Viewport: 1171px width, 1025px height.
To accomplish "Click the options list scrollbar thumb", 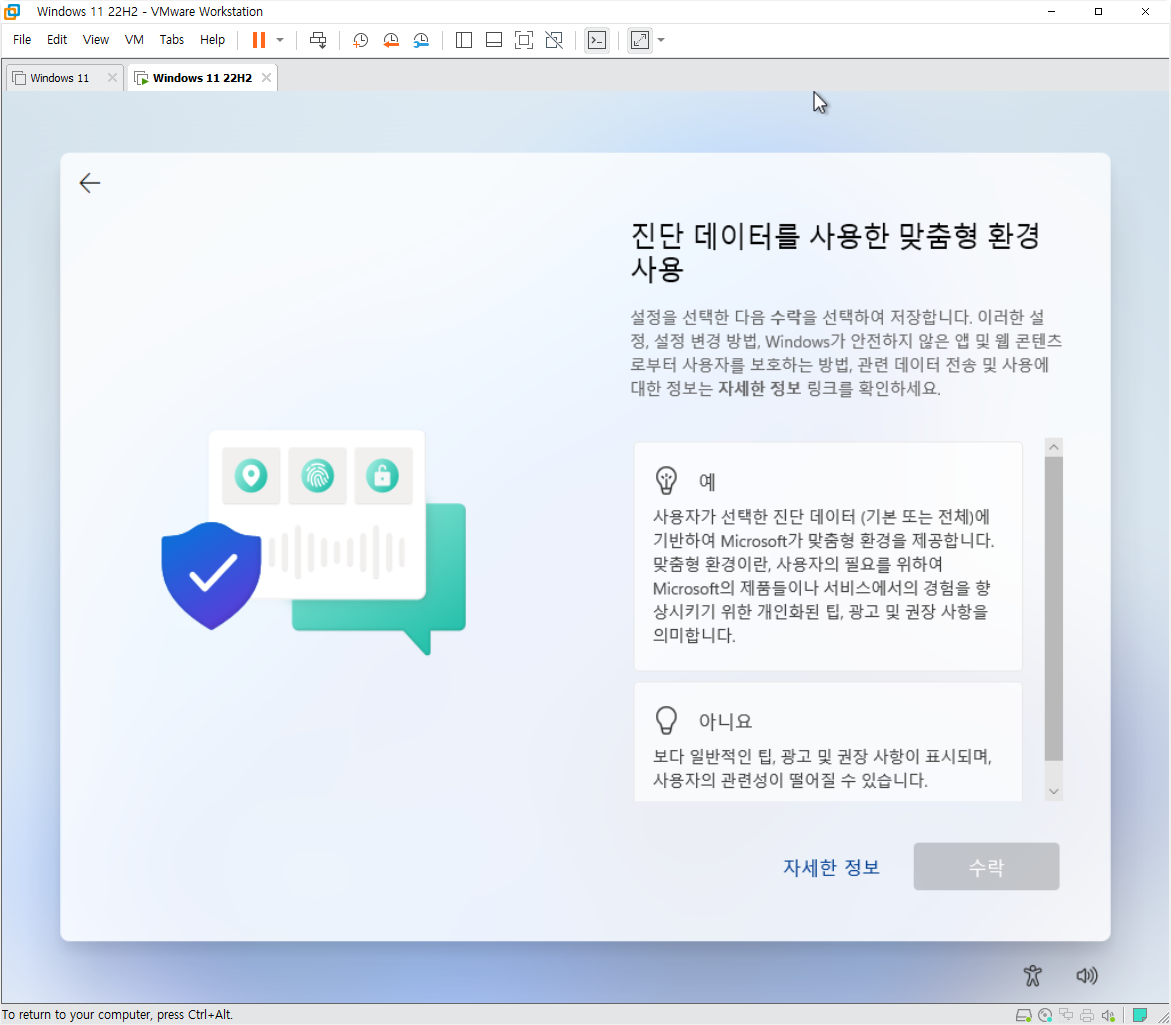I will 1053,608.
